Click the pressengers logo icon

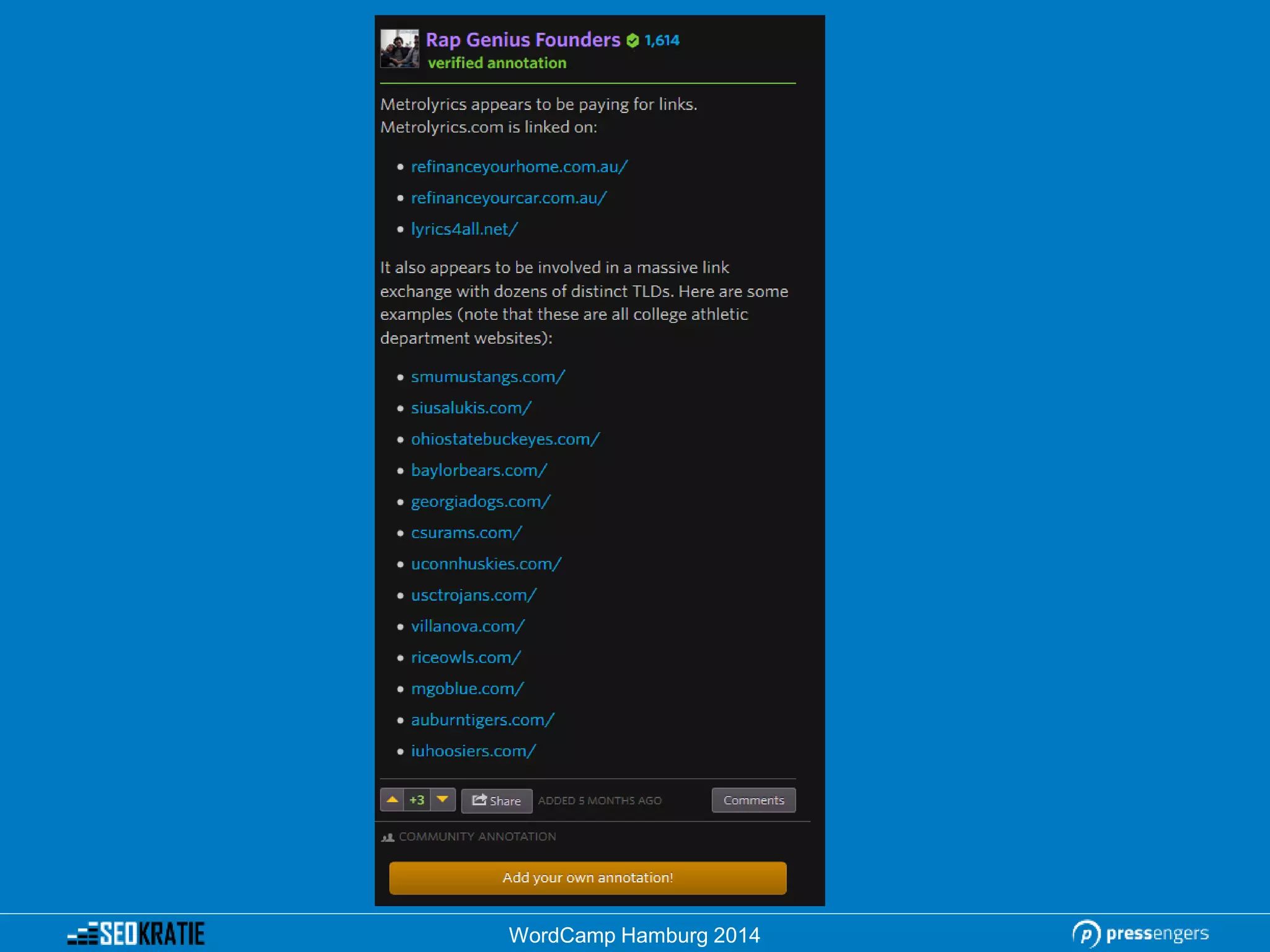tap(1086, 934)
